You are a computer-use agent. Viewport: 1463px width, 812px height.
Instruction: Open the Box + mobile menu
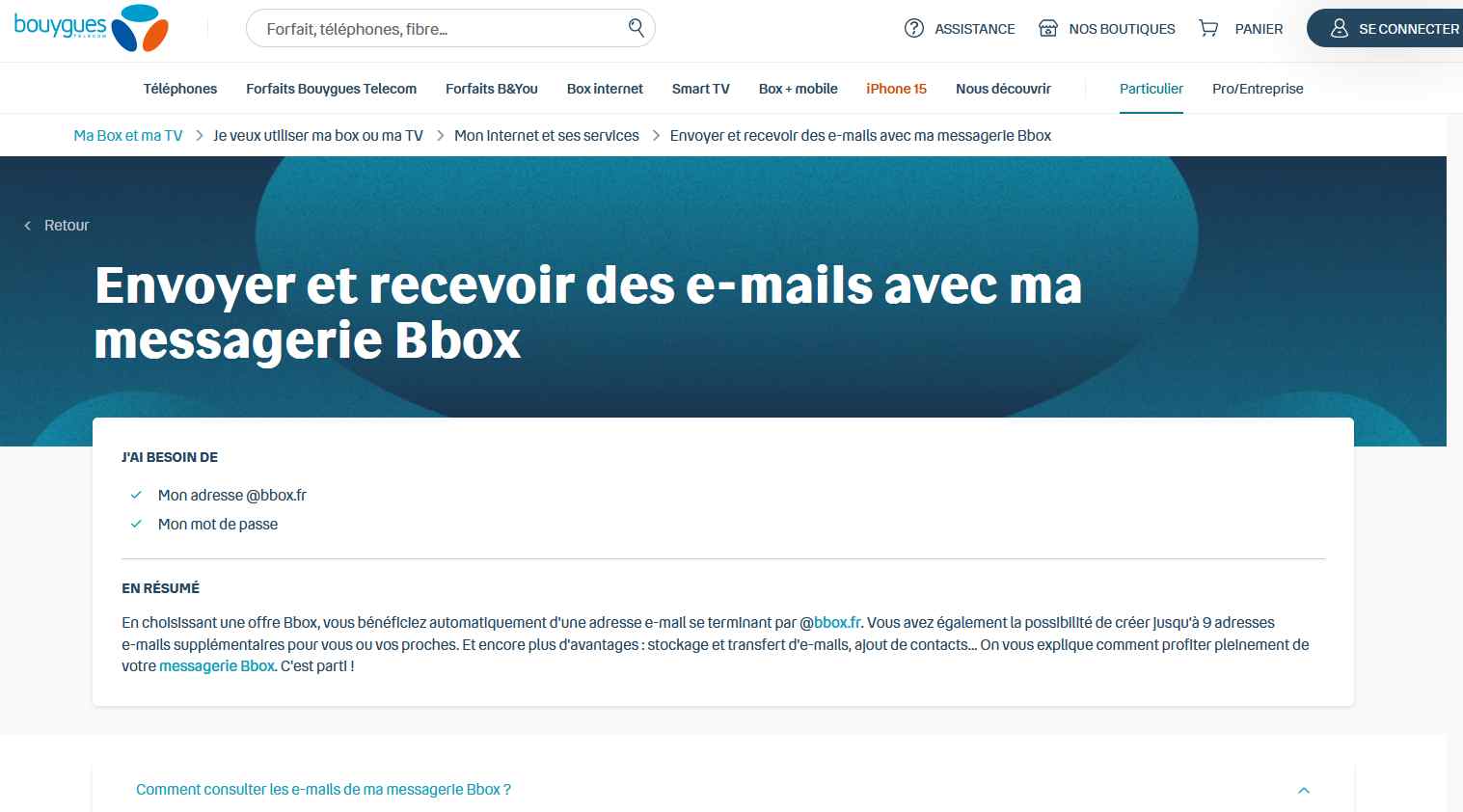pyautogui.click(x=798, y=89)
